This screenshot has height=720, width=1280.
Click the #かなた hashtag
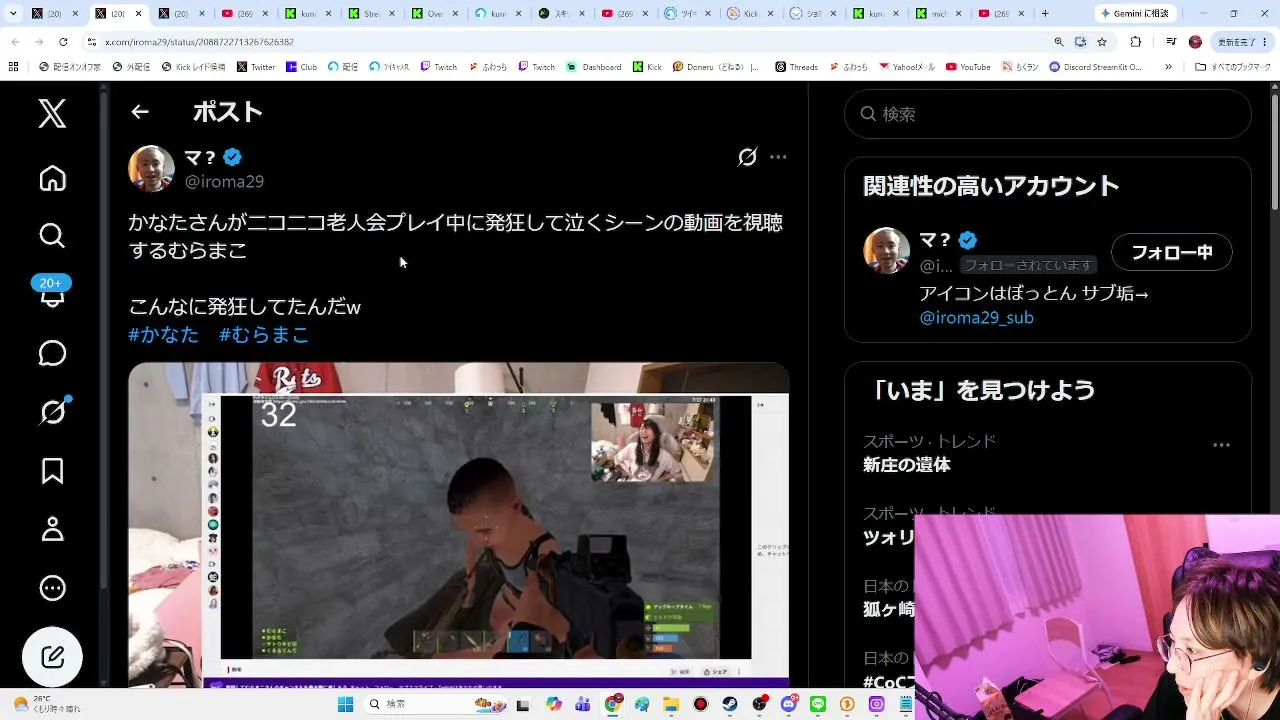click(x=163, y=335)
